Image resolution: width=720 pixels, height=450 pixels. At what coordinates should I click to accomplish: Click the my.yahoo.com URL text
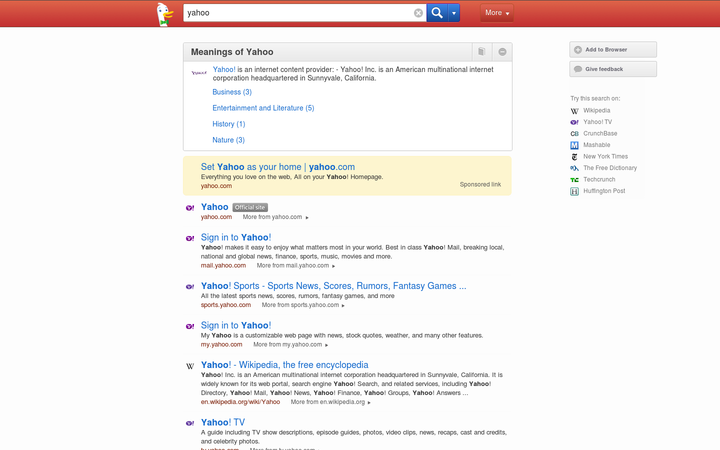click(x=221, y=345)
